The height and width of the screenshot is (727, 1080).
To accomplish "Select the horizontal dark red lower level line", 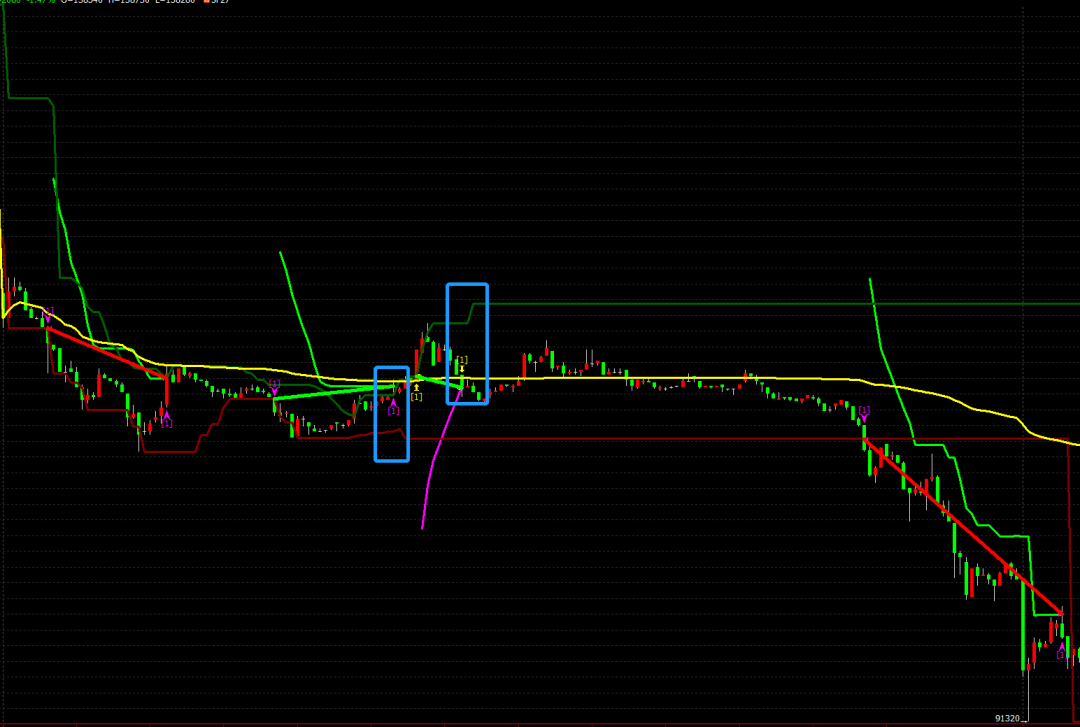I will [737, 439].
